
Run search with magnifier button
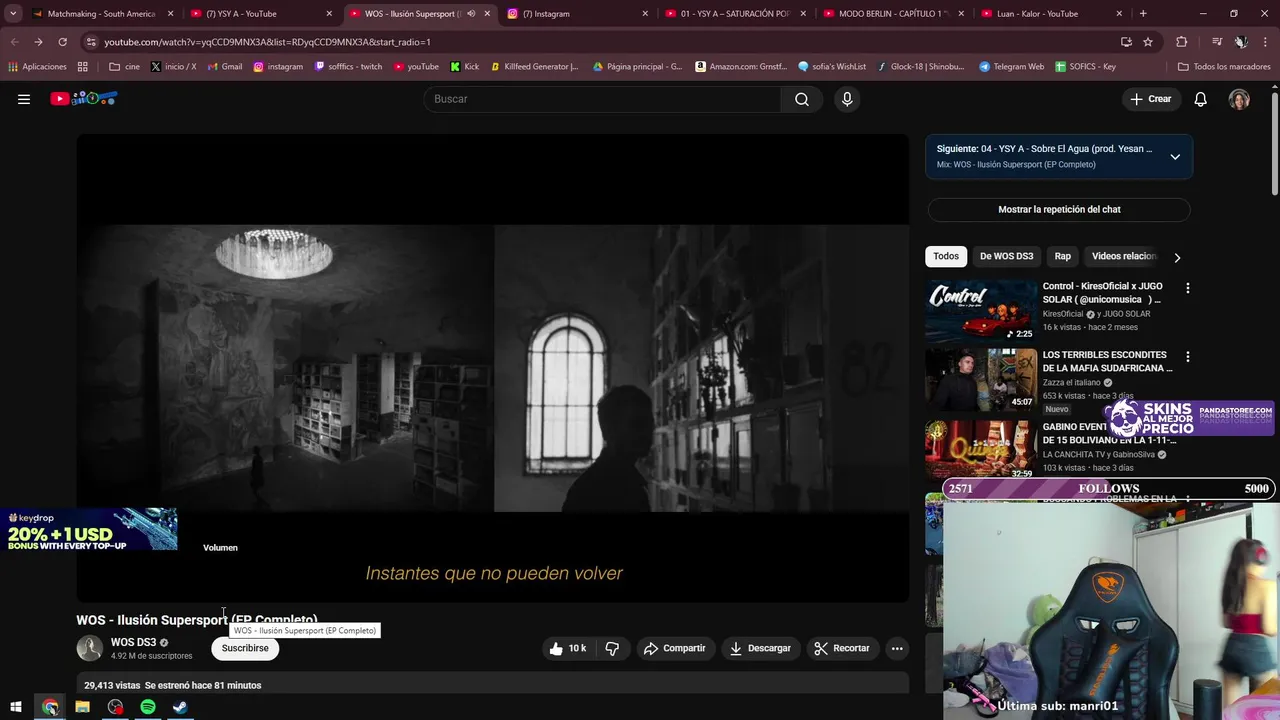tap(802, 99)
